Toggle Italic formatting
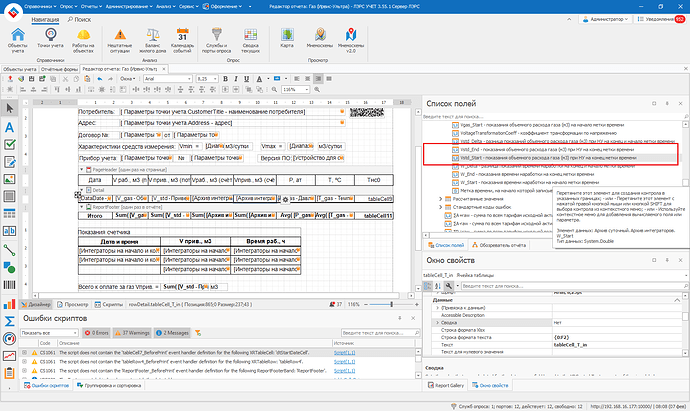 [236, 79]
